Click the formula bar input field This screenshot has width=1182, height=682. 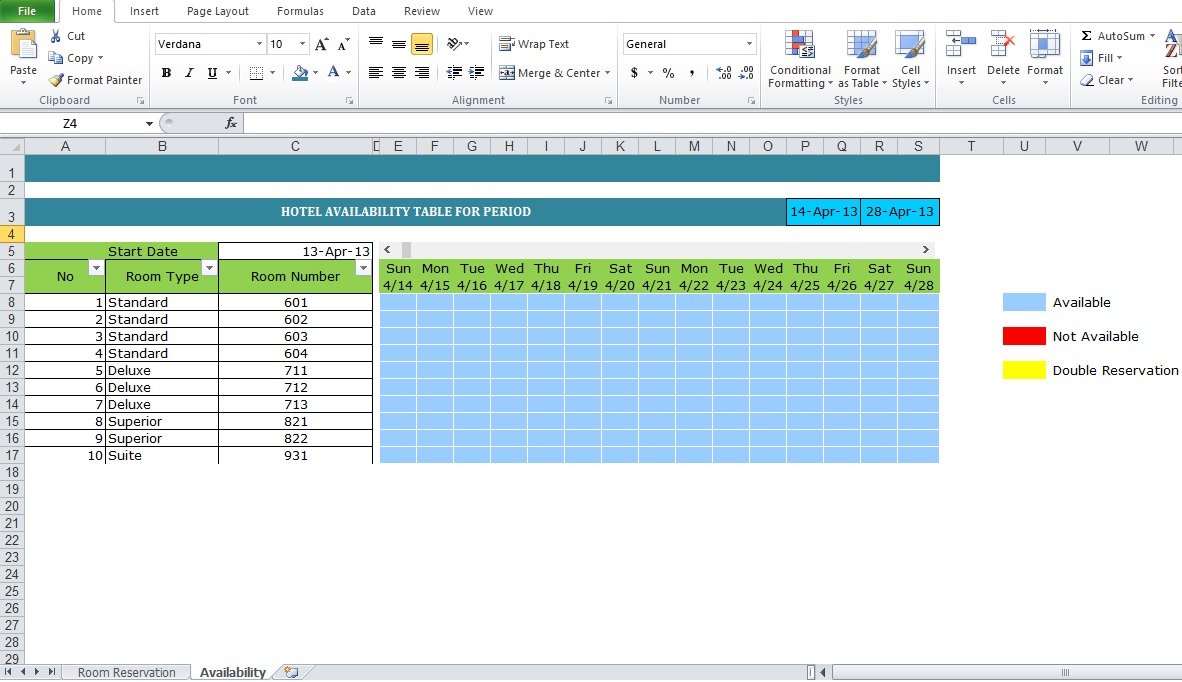(712, 124)
